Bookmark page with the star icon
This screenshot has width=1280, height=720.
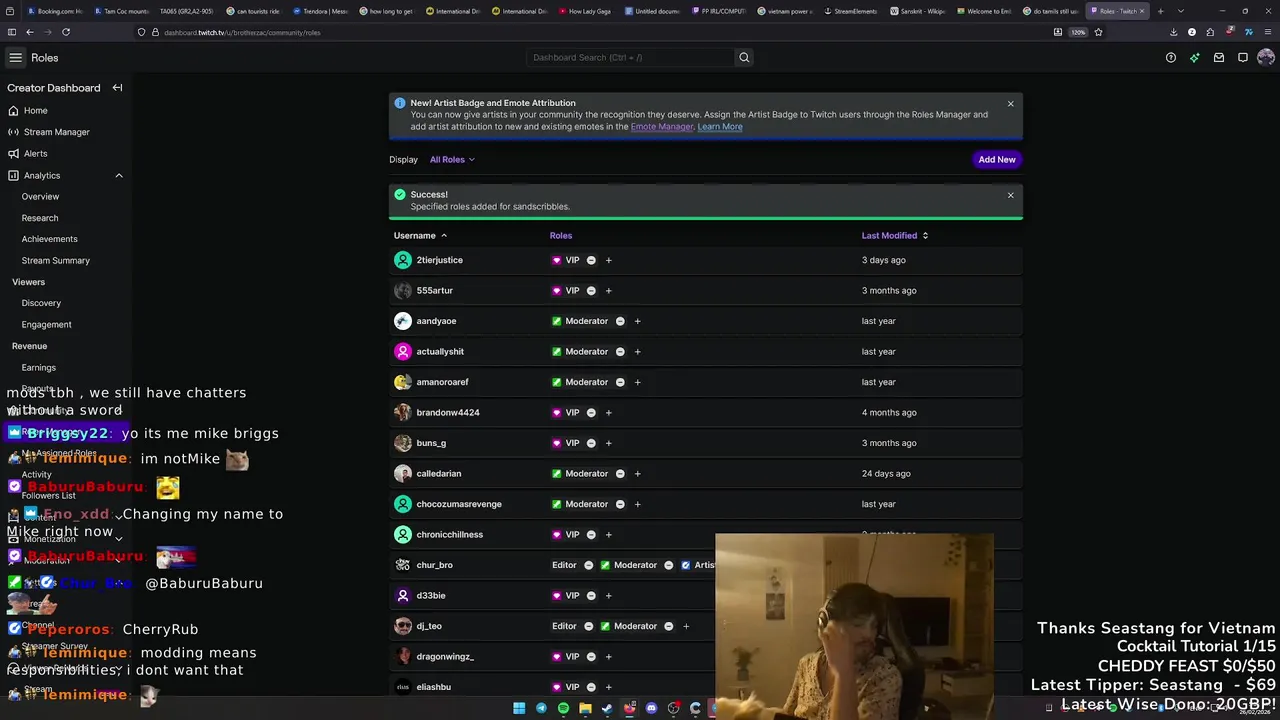point(1098,32)
